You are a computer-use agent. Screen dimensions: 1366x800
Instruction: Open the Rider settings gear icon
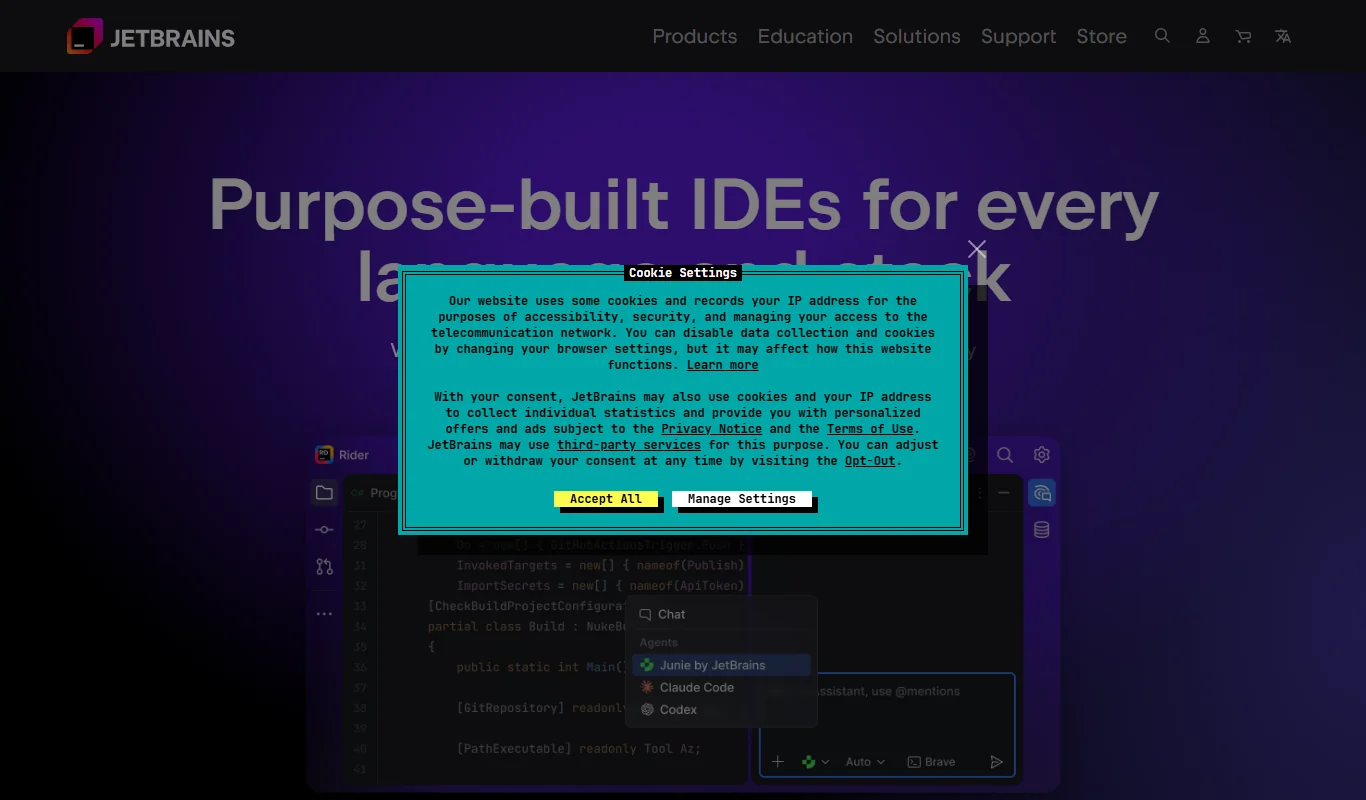pyautogui.click(x=1042, y=455)
